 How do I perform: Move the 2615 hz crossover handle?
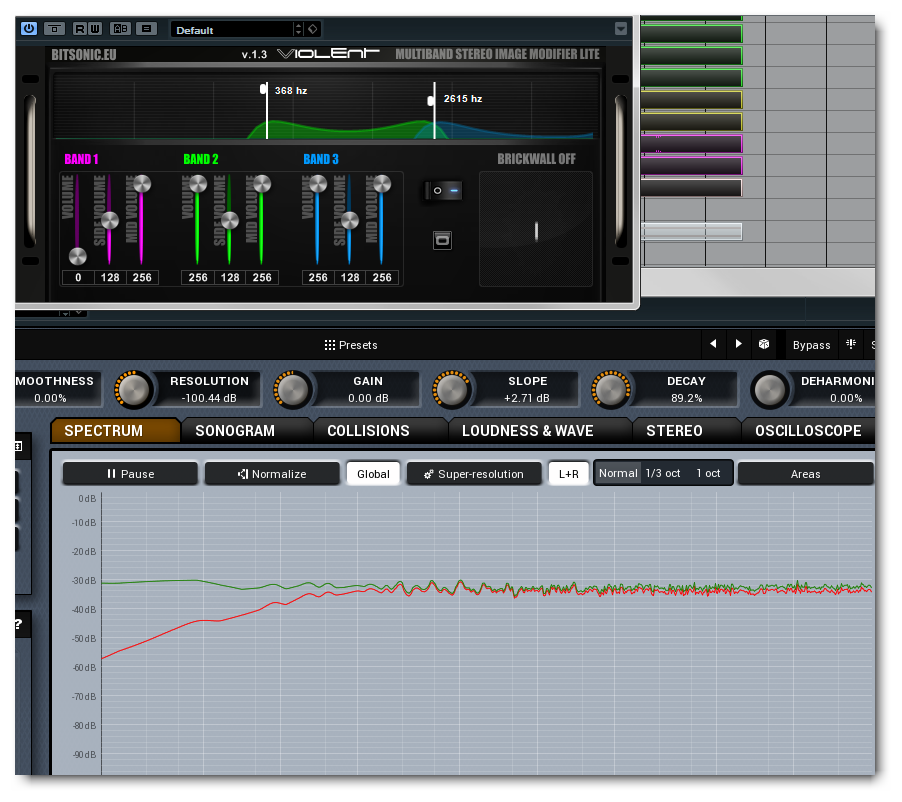click(x=431, y=101)
